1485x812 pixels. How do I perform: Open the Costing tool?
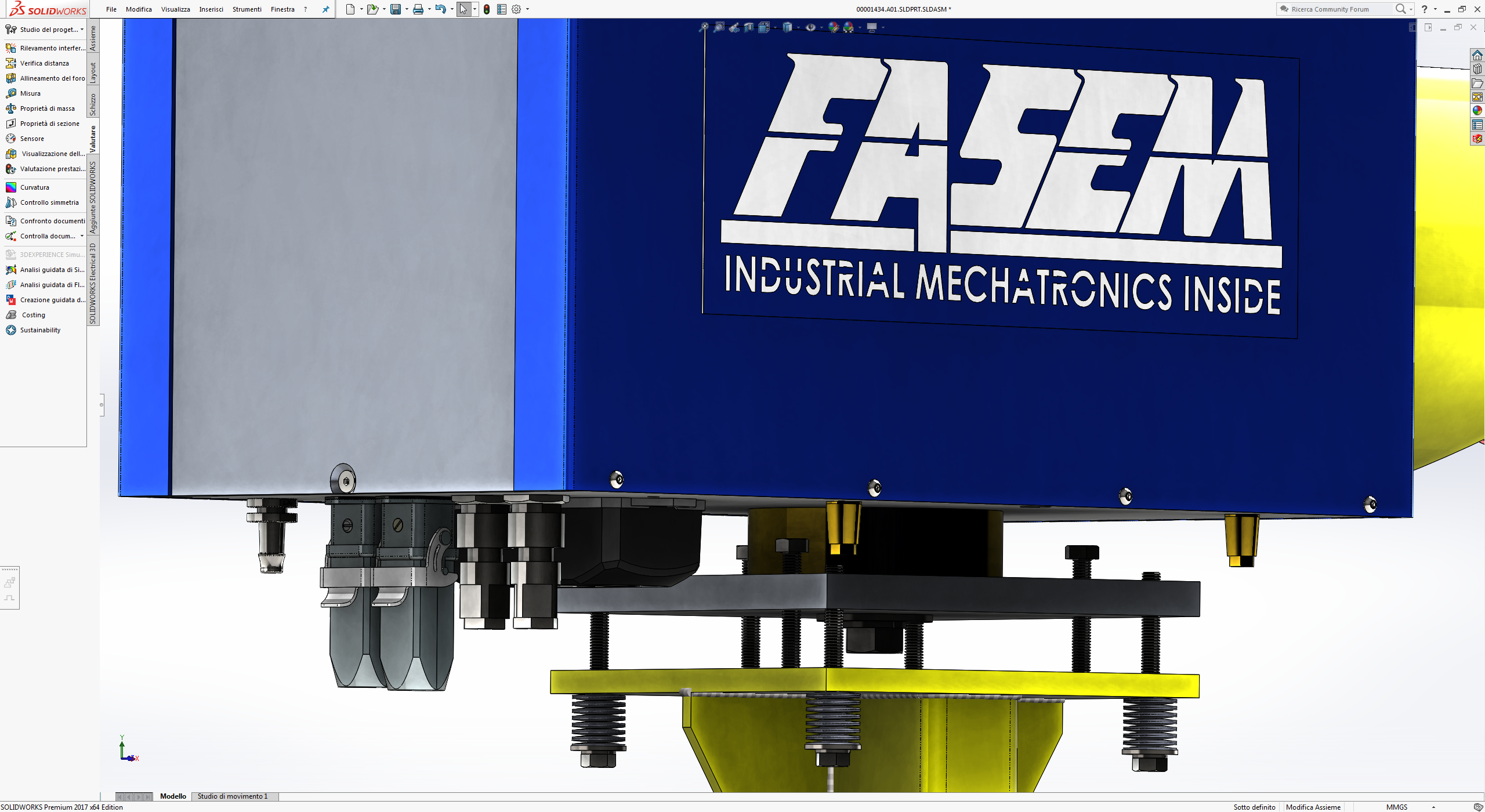pyautogui.click(x=26, y=315)
